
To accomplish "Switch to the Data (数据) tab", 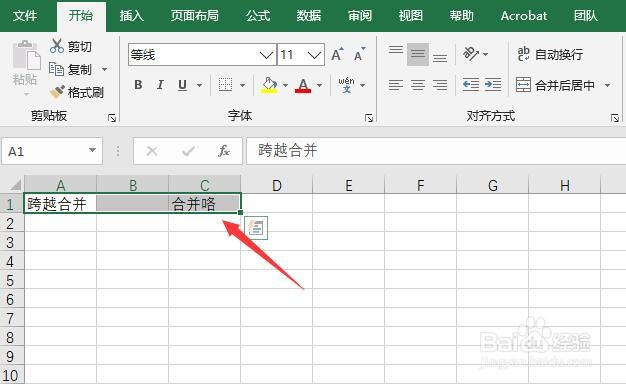I will (309, 16).
